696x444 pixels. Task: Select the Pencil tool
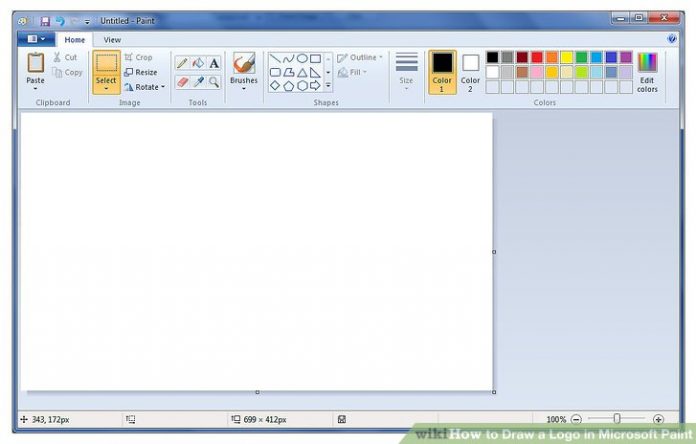pyautogui.click(x=182, y=63)
